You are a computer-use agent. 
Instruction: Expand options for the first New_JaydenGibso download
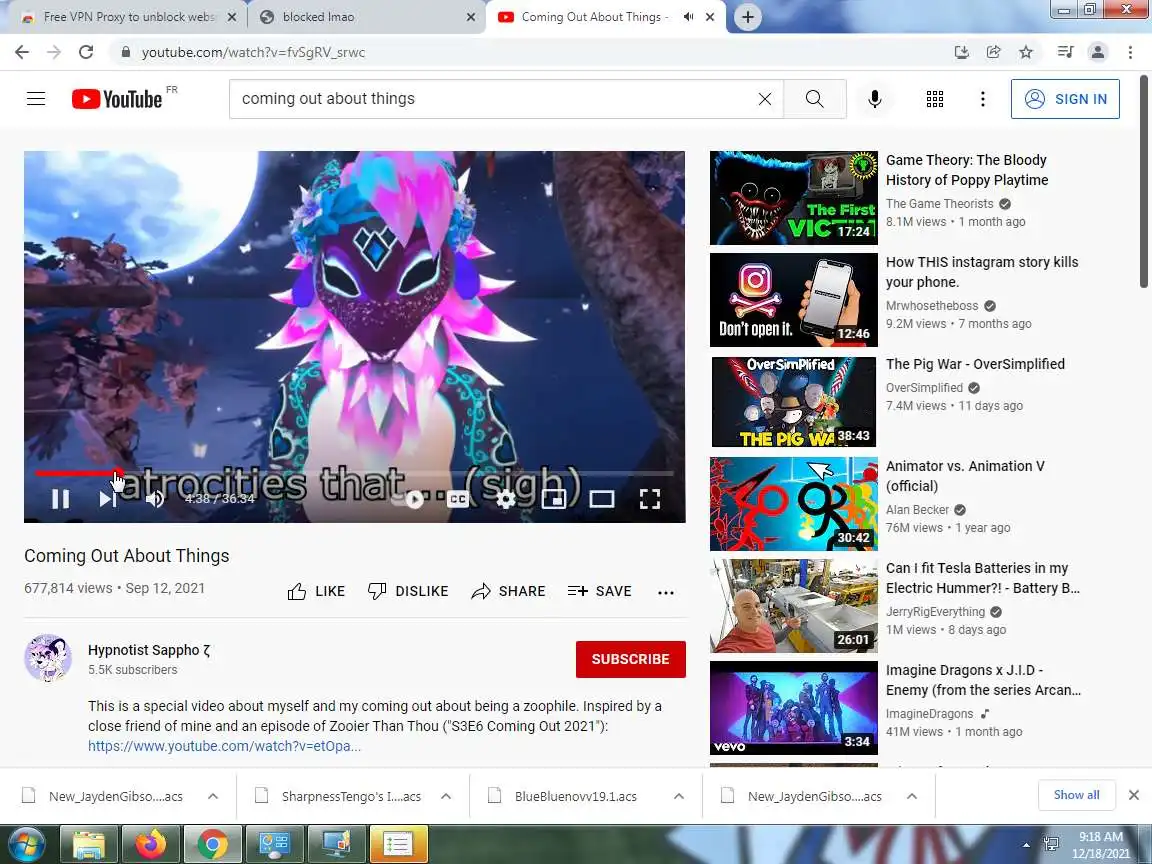[212, 796]
